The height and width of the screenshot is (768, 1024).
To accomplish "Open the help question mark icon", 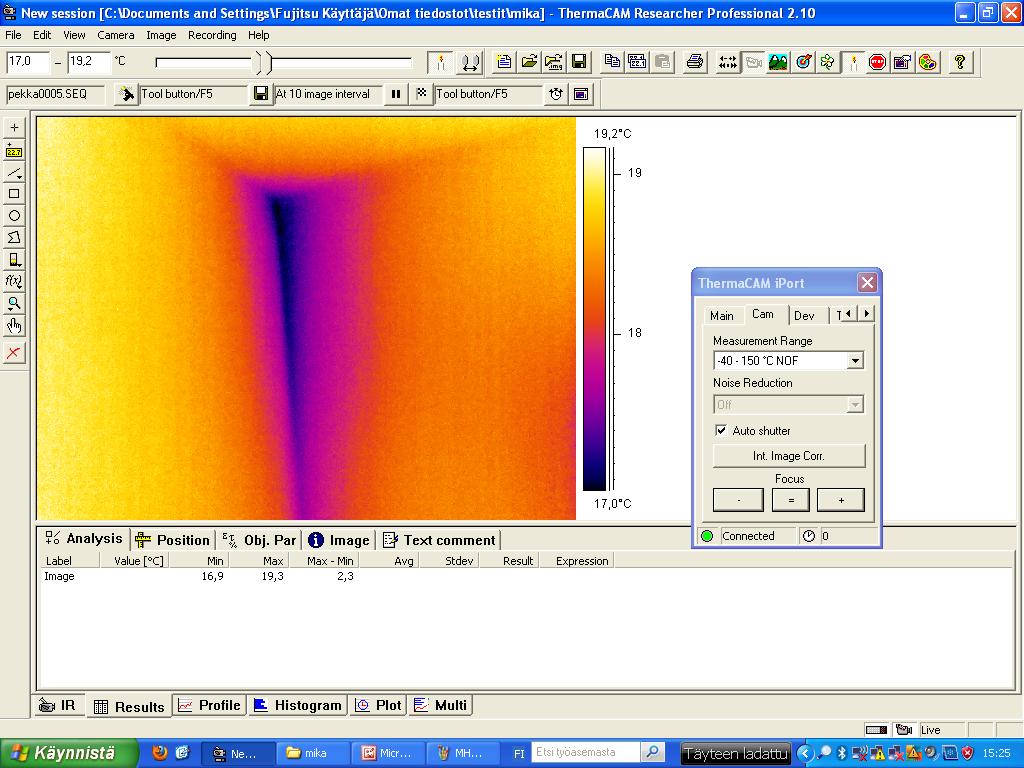I will pos(960,62).
